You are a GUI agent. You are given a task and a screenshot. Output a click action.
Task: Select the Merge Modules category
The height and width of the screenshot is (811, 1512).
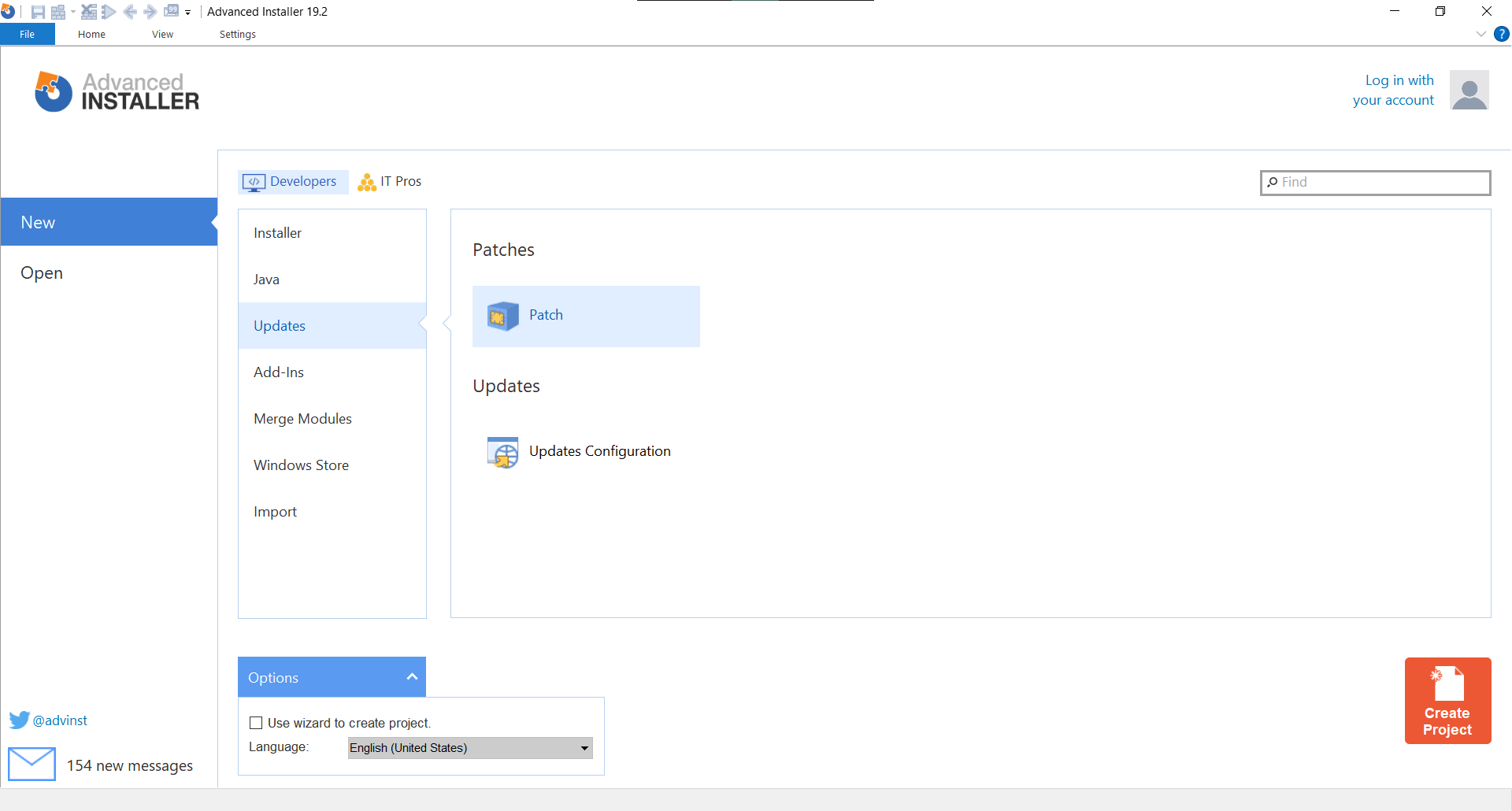click(332, 419)
